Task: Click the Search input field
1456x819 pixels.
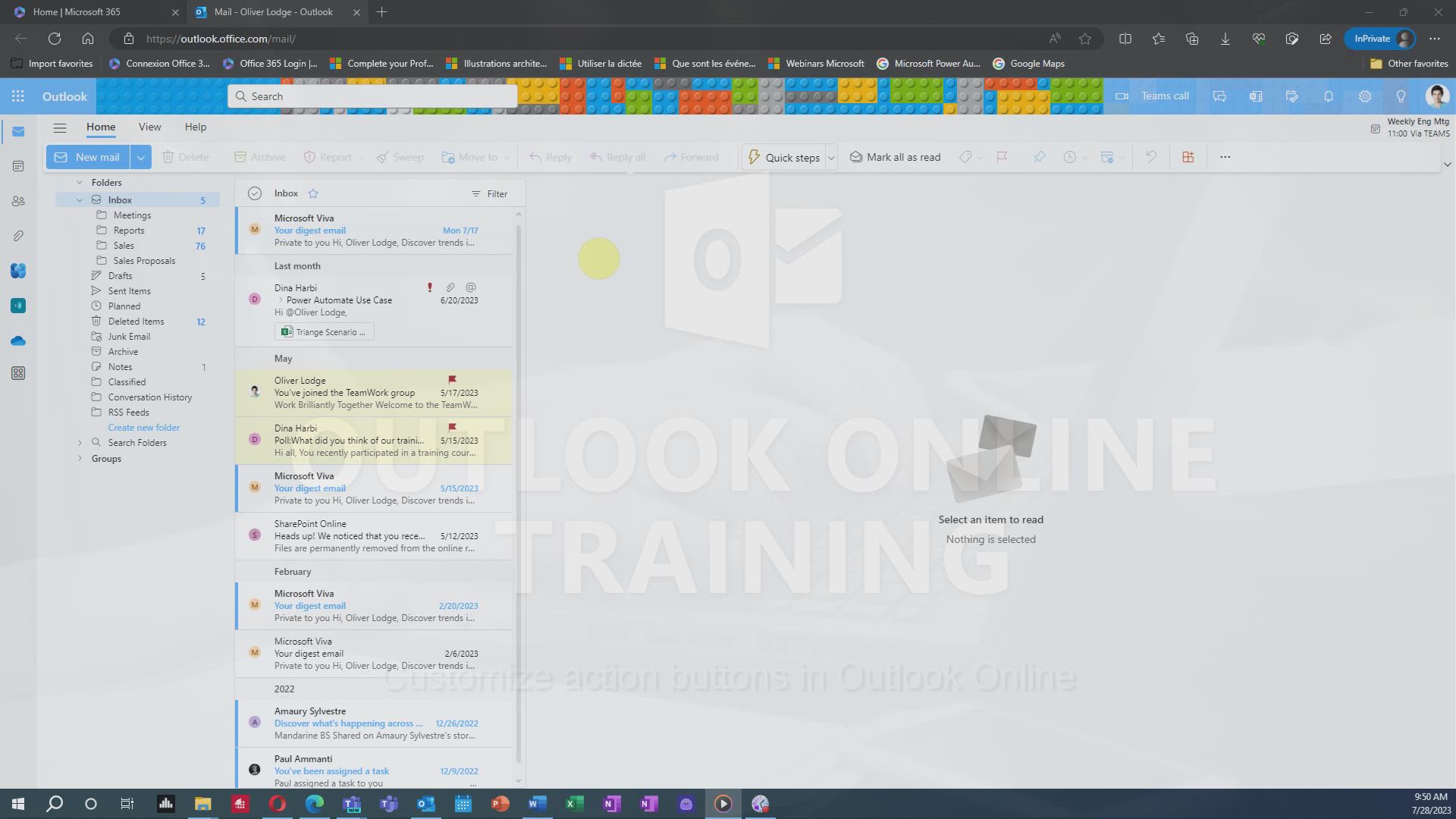Action: (x=372, y=96)
